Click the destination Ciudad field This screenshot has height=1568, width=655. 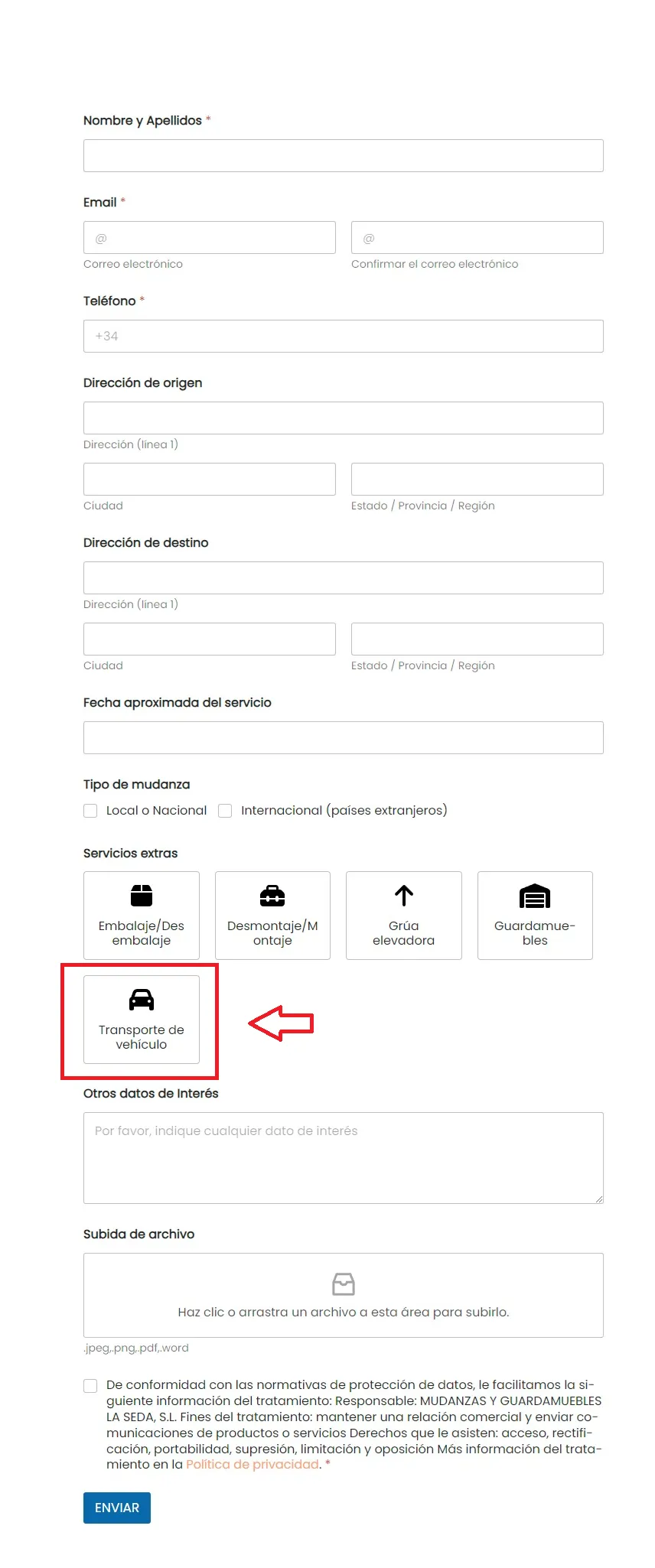point(210,639)
